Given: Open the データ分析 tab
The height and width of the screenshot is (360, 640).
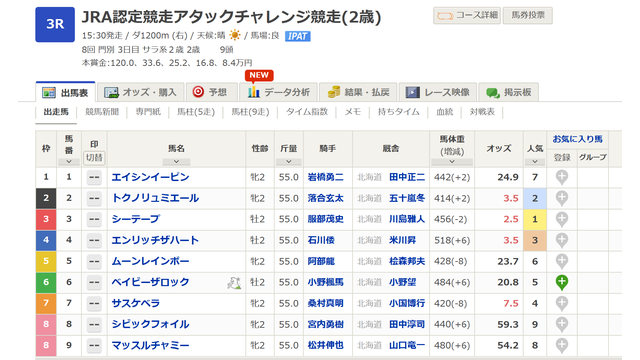Looking at the screenshot, I should 278,92.
